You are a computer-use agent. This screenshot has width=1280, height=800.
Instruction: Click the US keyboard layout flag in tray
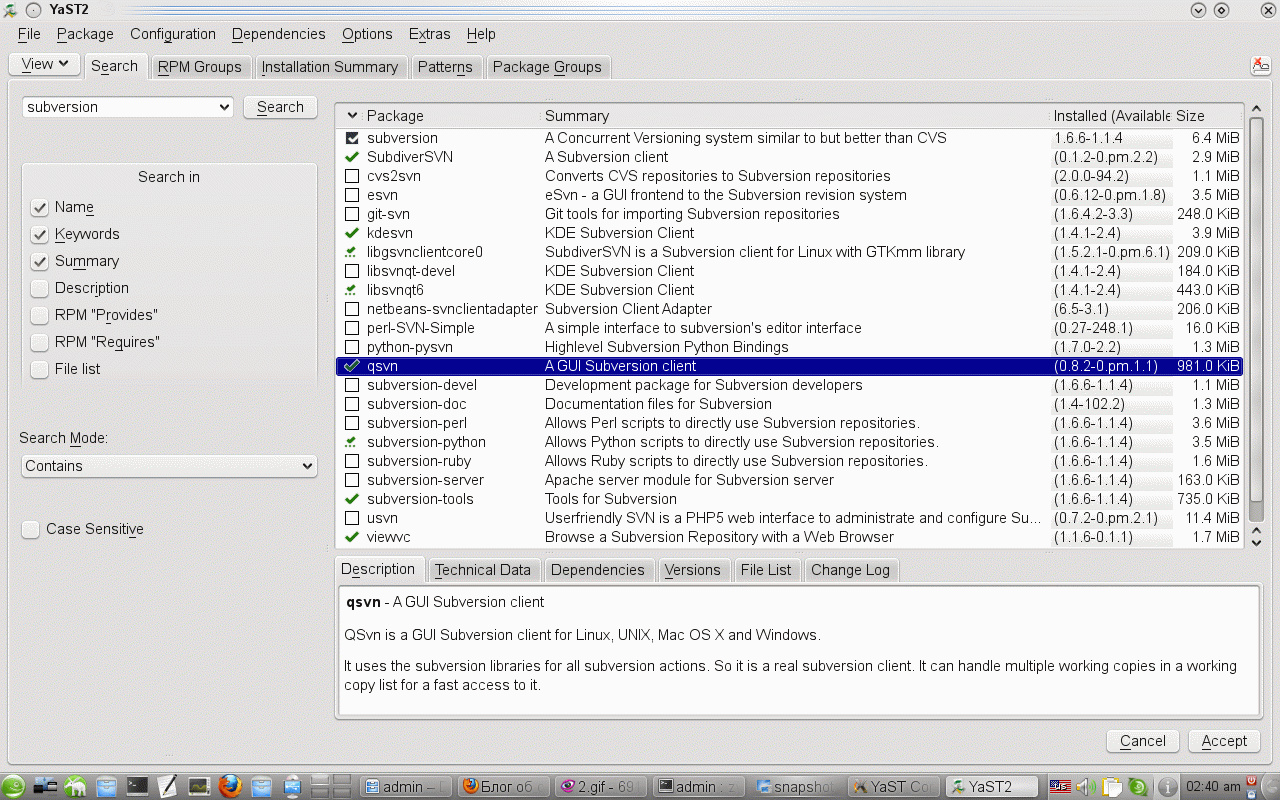coord(1060,787)
